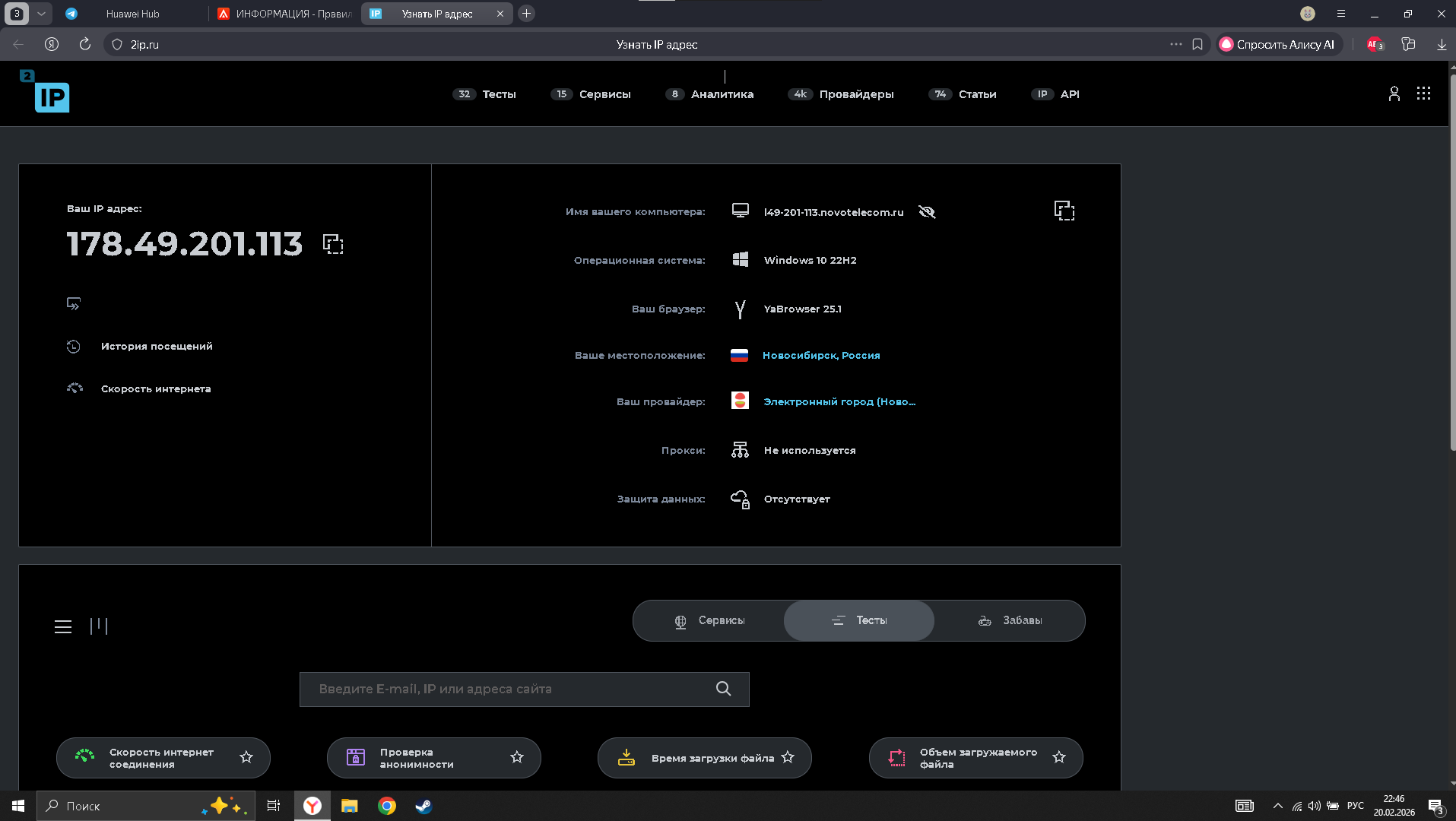Show hidden system tray icons
This screenshot has height=821, width=1456.
tap(1277, 806)
